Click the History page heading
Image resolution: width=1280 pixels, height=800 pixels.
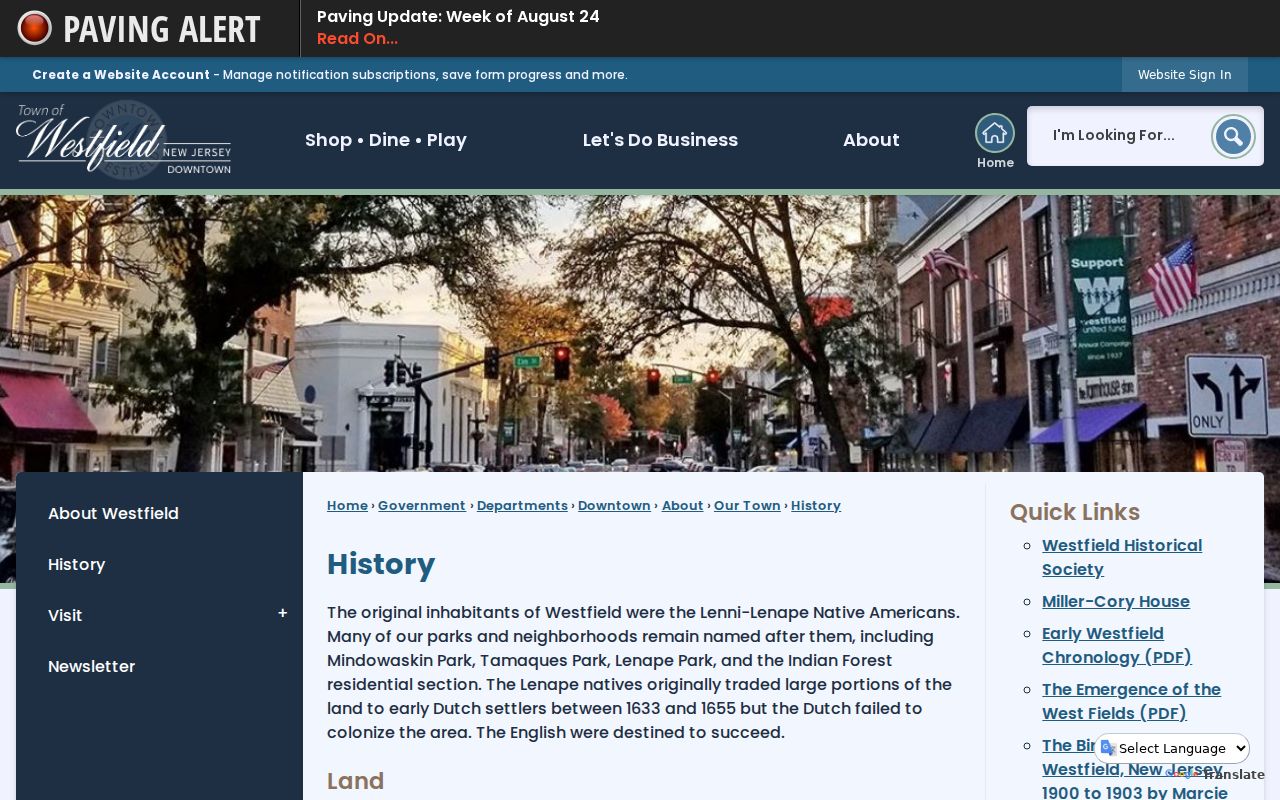[381, 564]
